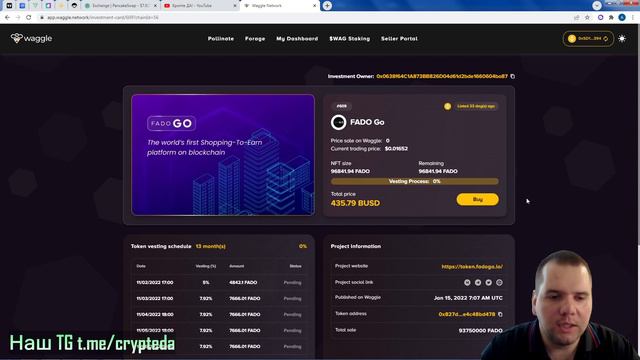This screenshot has height=360, width=640.
Task: Click the yellow coin icon beside Listed badge
Action: tap(447, 107)
